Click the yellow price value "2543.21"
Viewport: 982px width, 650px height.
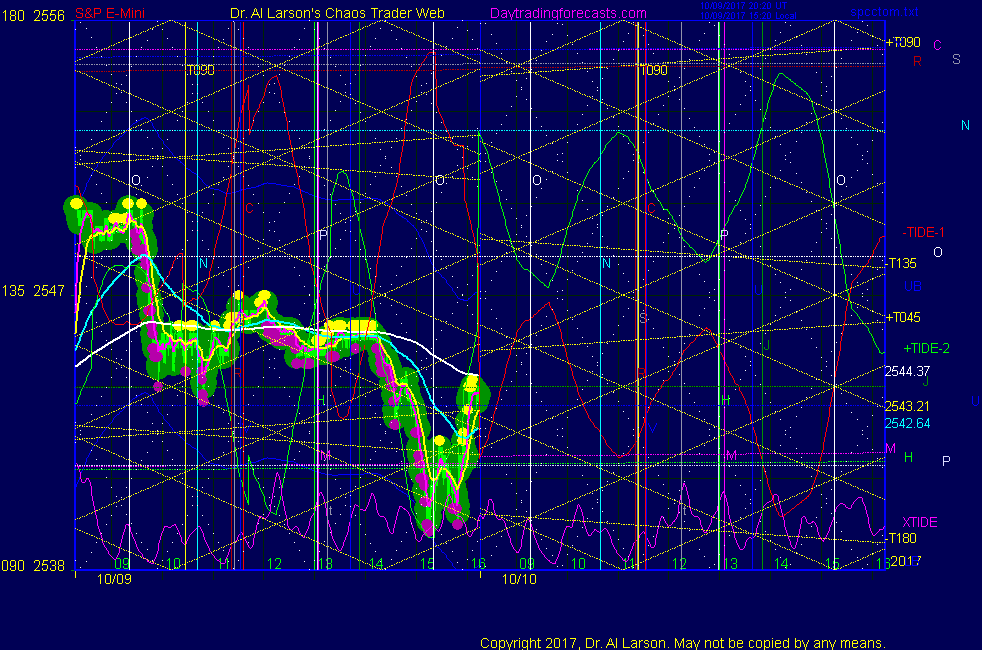point(907,406)
